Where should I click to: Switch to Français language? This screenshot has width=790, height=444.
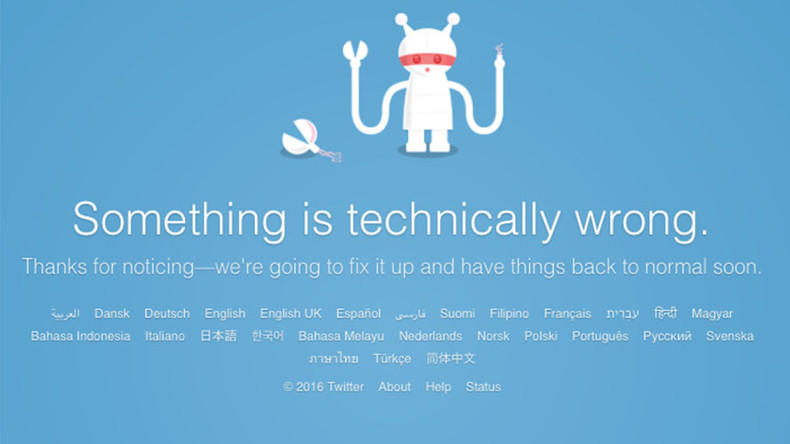coord(567,314)
